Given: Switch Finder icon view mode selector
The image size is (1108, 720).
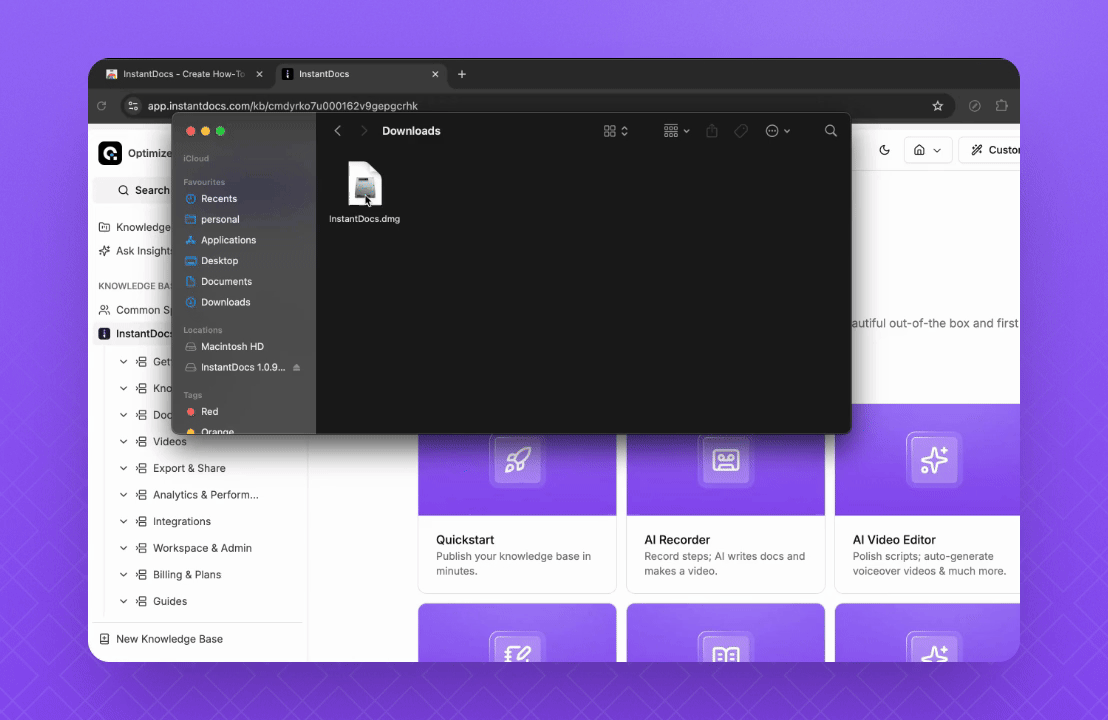Looking at the screenshot, I should [x=615, y=131].
